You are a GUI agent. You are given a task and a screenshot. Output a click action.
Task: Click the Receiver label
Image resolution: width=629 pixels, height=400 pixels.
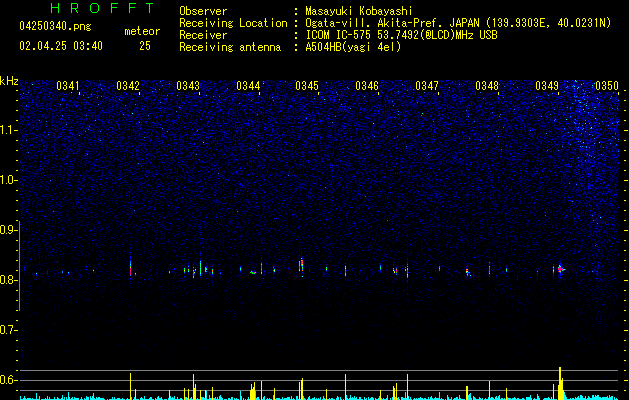click(203, 35)
